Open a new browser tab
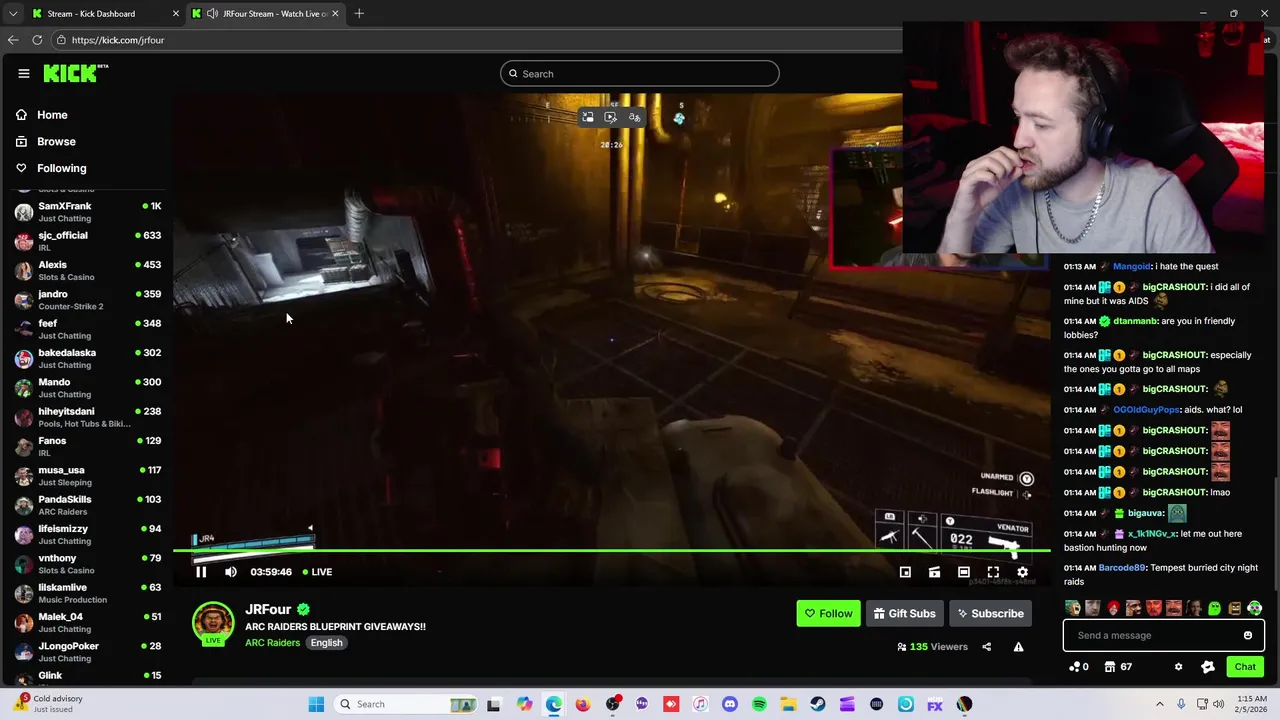 pos(359,14)
